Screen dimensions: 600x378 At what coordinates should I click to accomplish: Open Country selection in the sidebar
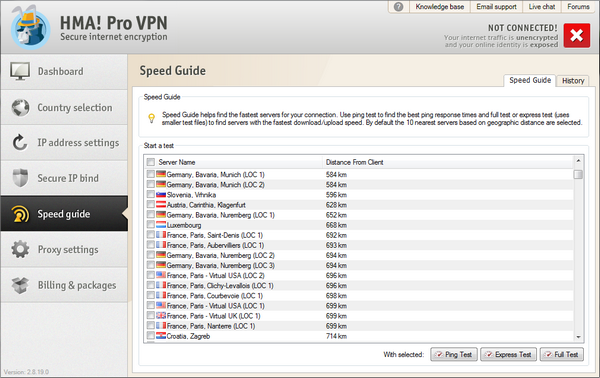point(64,108)
